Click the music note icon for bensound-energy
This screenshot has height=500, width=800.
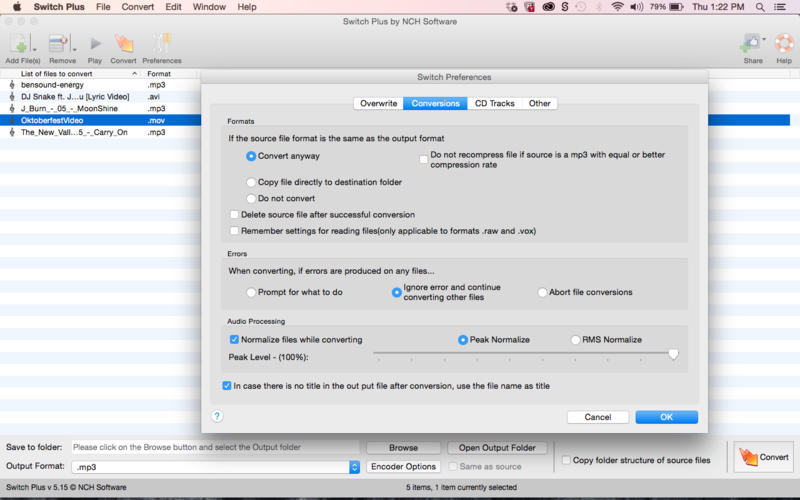tap(12, 85)
